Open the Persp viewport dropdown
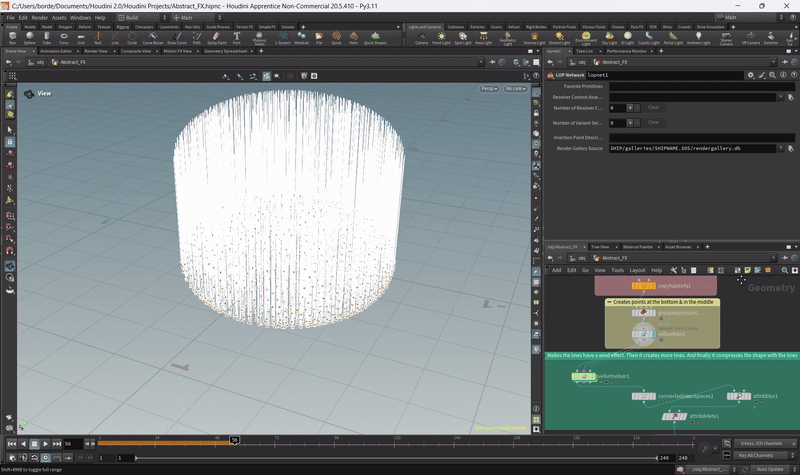Viewport: 800px width, 475px height. (x=489, y=89)
